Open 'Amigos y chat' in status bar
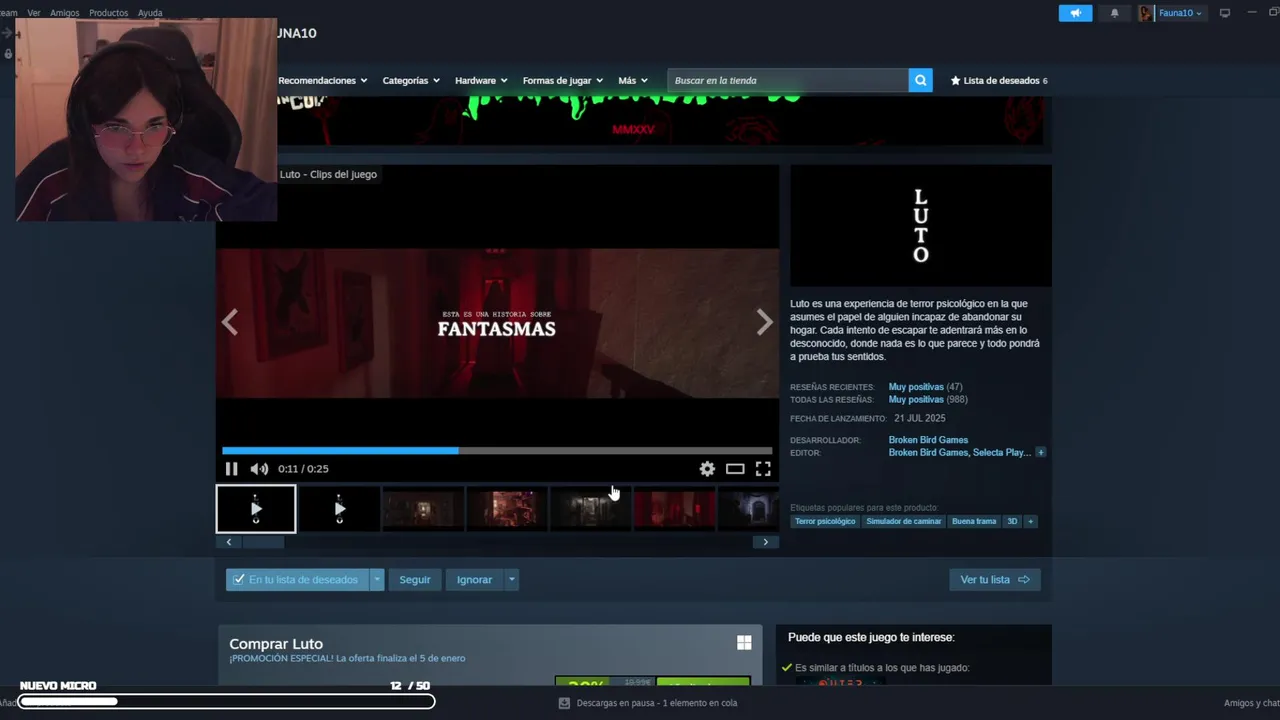The height and width of the screenshot is (720, 1280). (1252, 703)
